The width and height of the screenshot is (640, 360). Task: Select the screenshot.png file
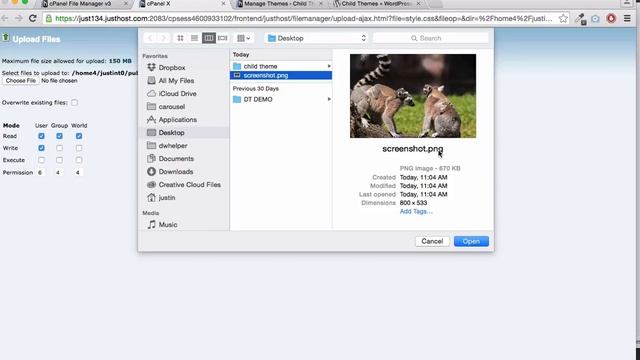pyautogui.click(x=281, y=76)
